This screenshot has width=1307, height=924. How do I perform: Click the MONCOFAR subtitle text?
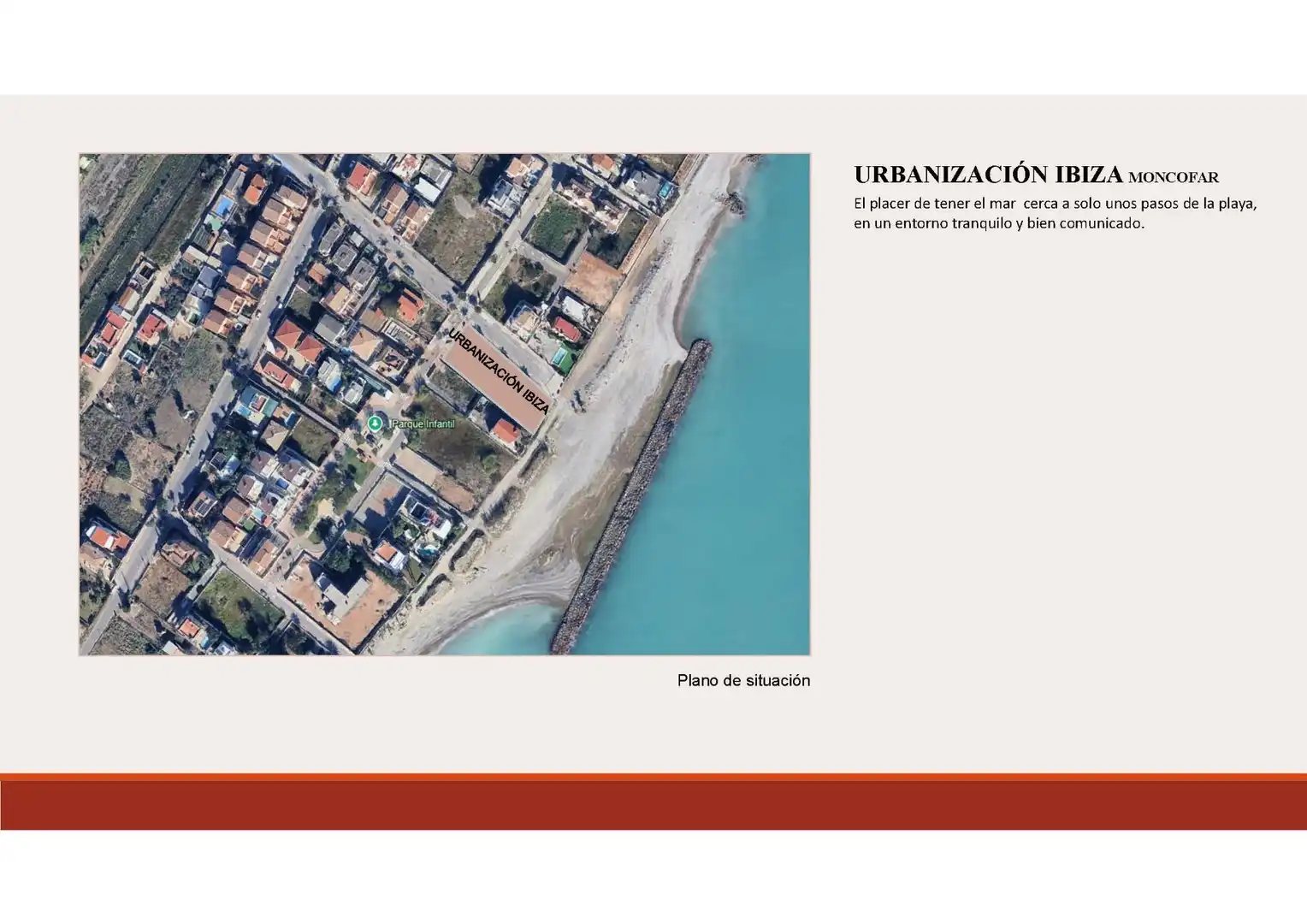[x=1174, y=178]
